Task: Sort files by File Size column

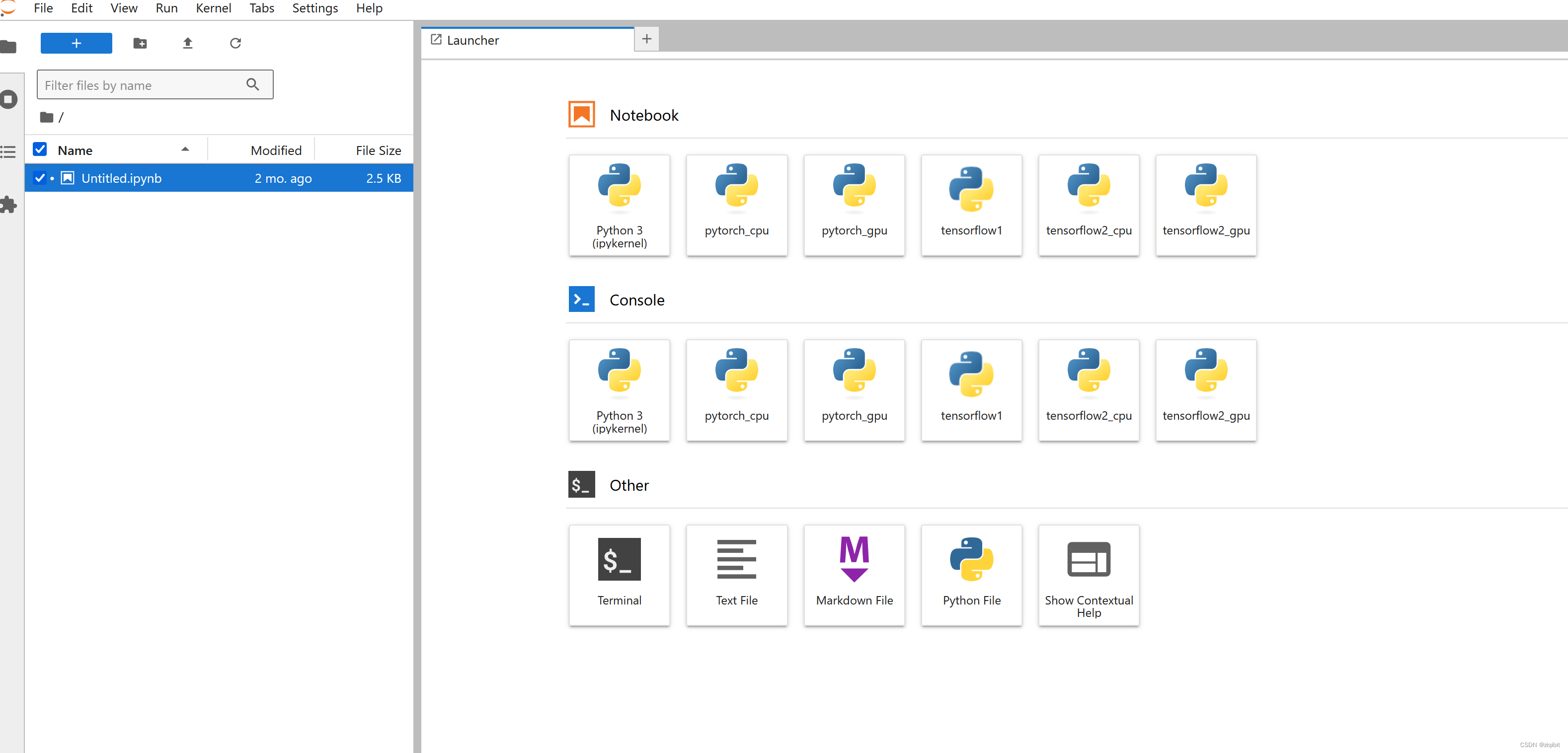Action: [x=364, y=150]
